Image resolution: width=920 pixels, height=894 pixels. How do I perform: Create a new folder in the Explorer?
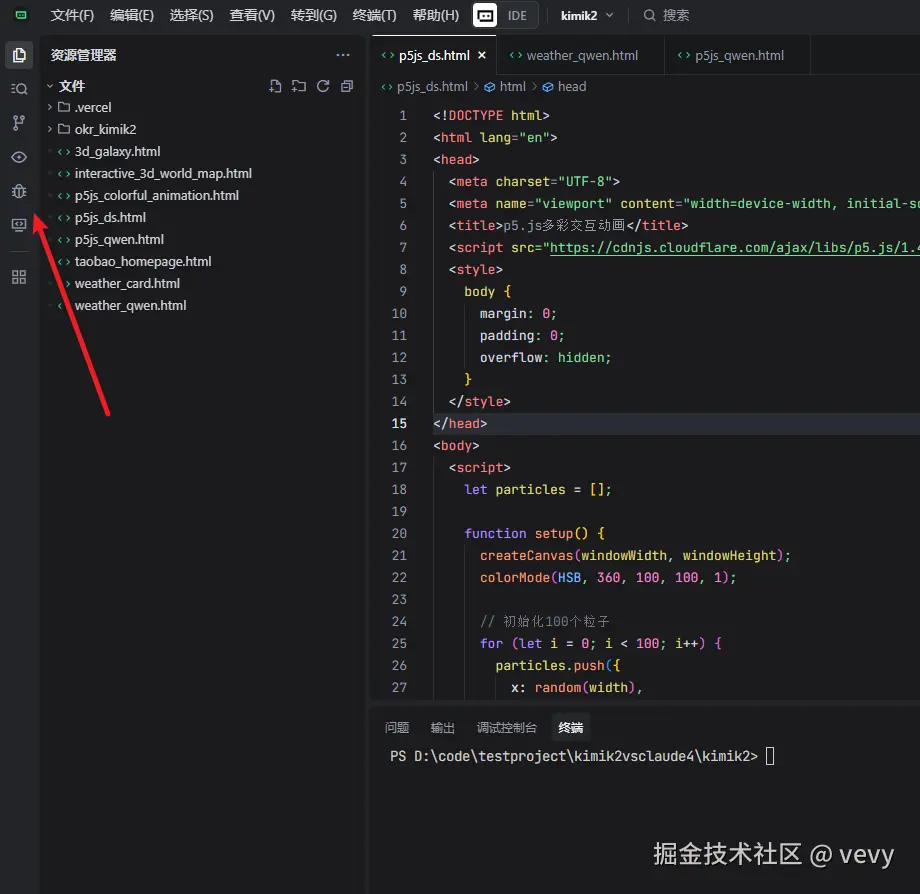[299, 87]
